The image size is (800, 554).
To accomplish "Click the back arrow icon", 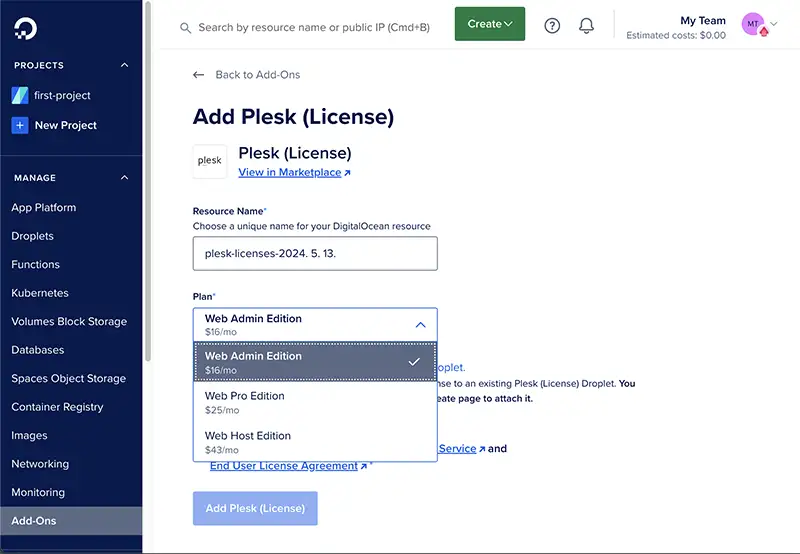I will 198,75.
